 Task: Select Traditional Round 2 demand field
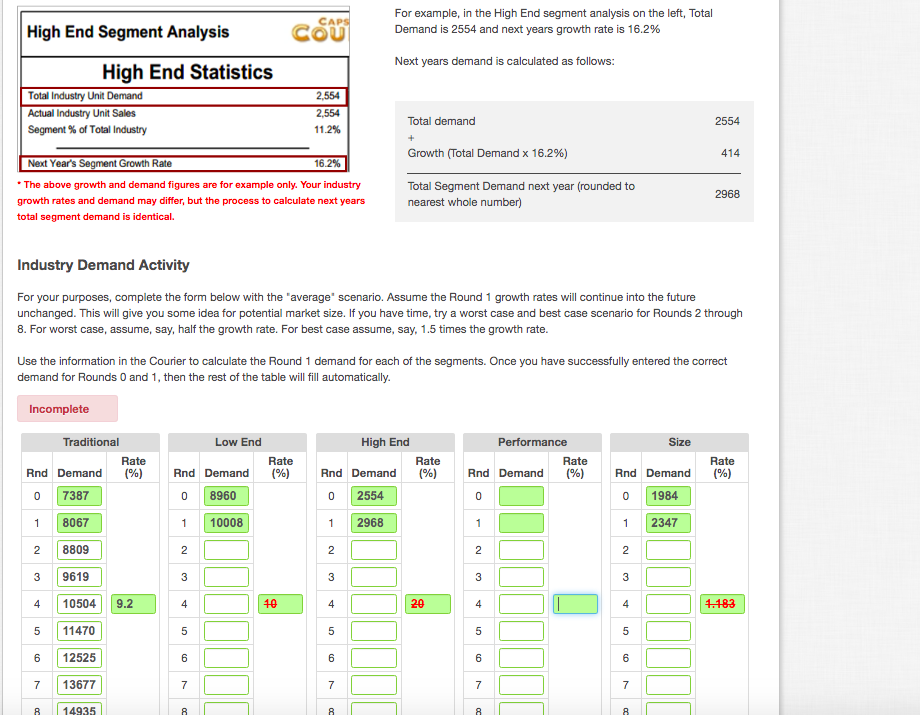pyautogui.click(x=79, y=549)
